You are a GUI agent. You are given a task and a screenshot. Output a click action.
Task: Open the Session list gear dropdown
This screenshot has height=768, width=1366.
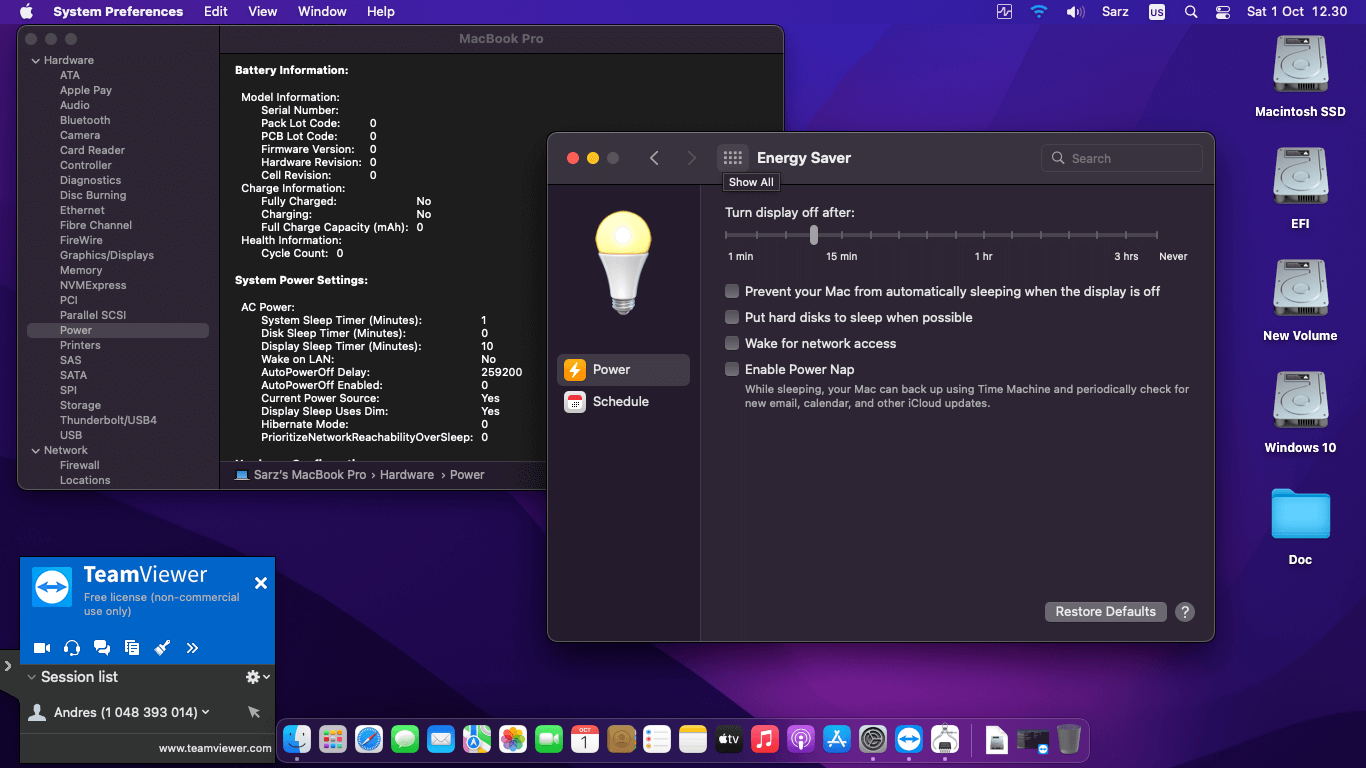pos(258,677)
